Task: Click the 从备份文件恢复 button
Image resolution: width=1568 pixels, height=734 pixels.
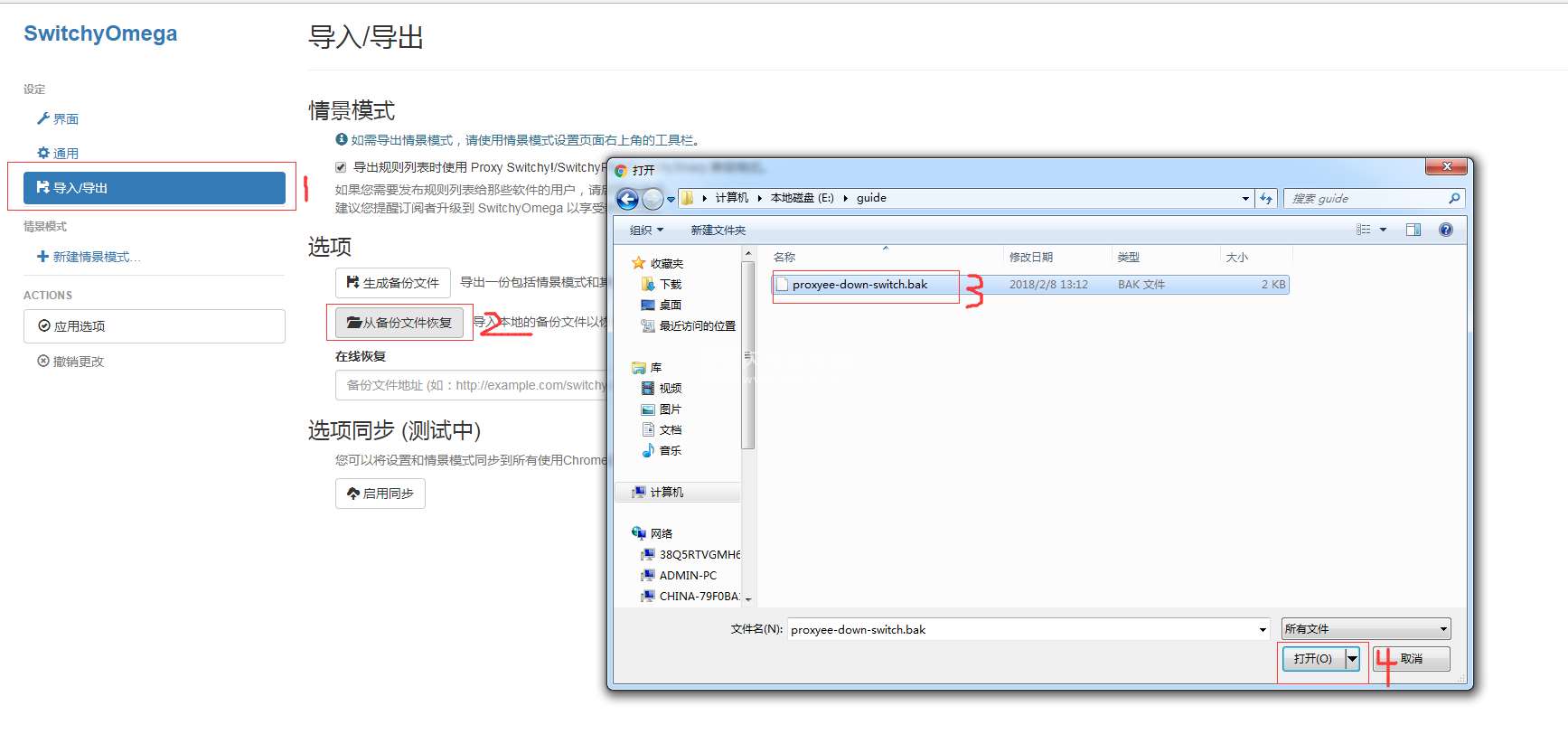Action: pos(399,323)
